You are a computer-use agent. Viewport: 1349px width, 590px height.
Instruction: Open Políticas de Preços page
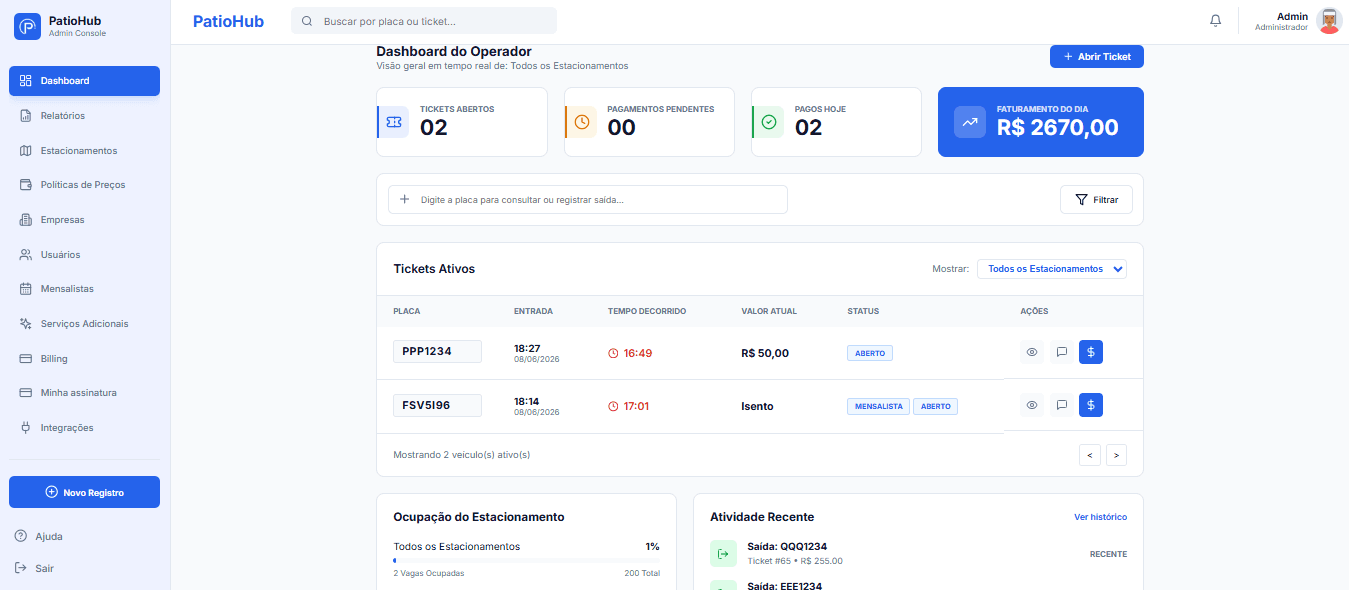(84, 185)
